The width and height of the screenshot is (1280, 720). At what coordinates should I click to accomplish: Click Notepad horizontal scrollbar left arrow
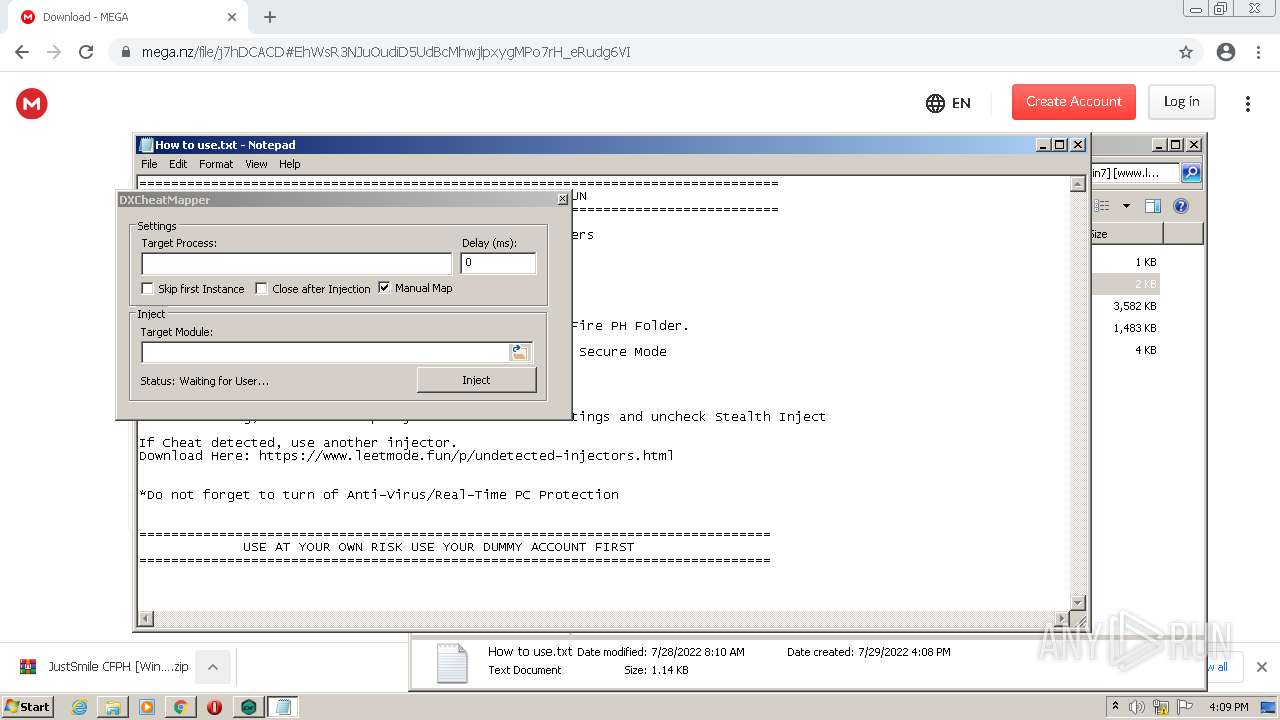click(x=146, y=619)
